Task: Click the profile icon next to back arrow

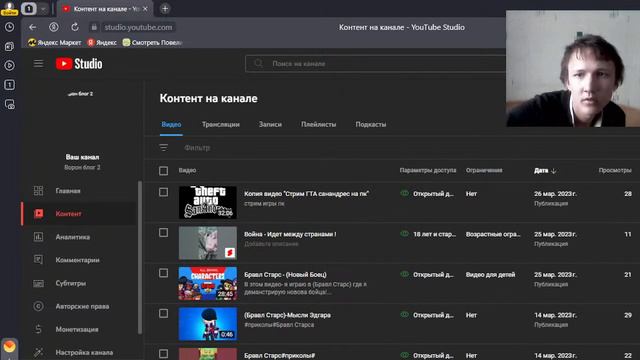Action: click(x=53, y=27)
